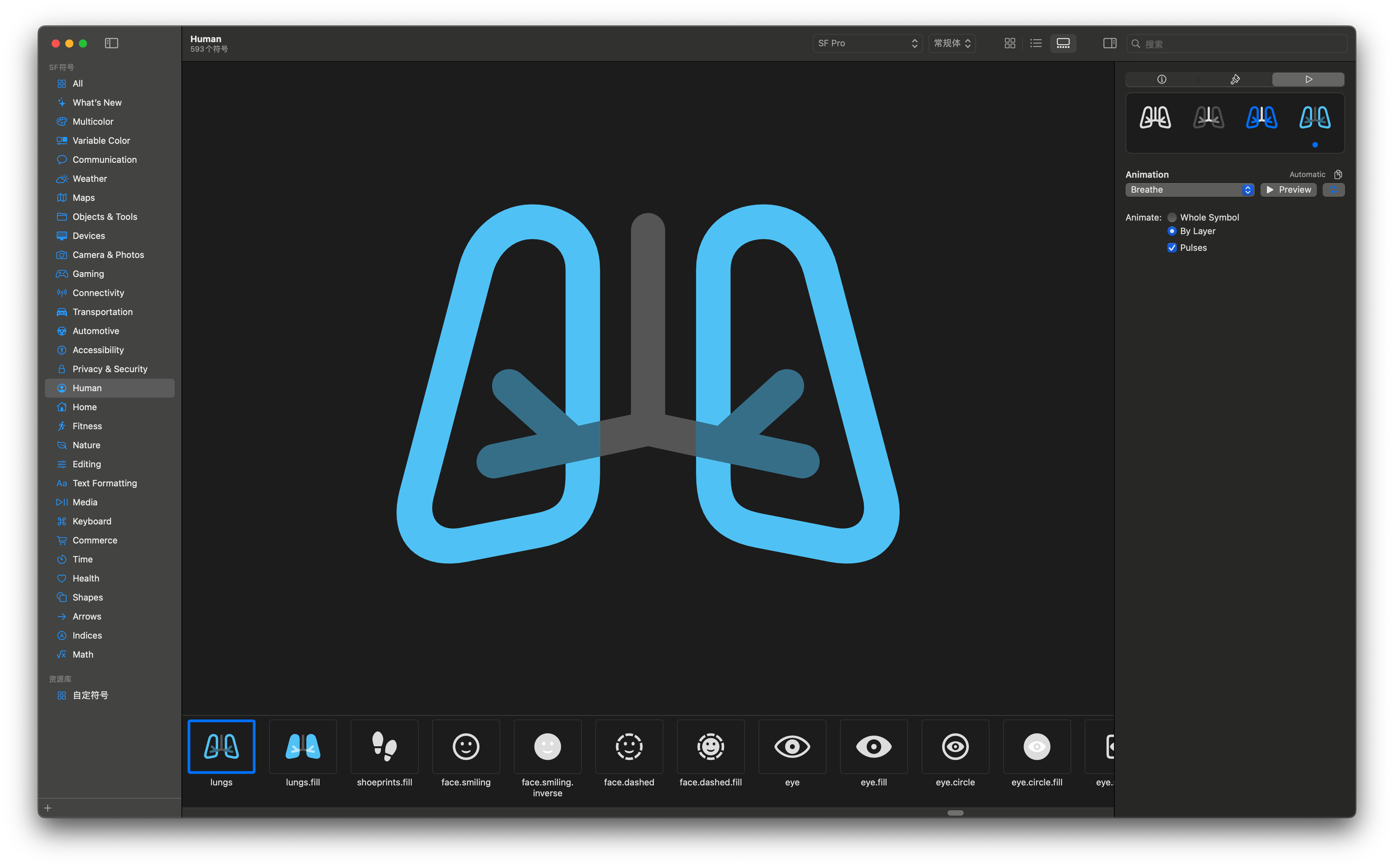
Task: Click the Home house icon
Action: click(x=62, y=407)
